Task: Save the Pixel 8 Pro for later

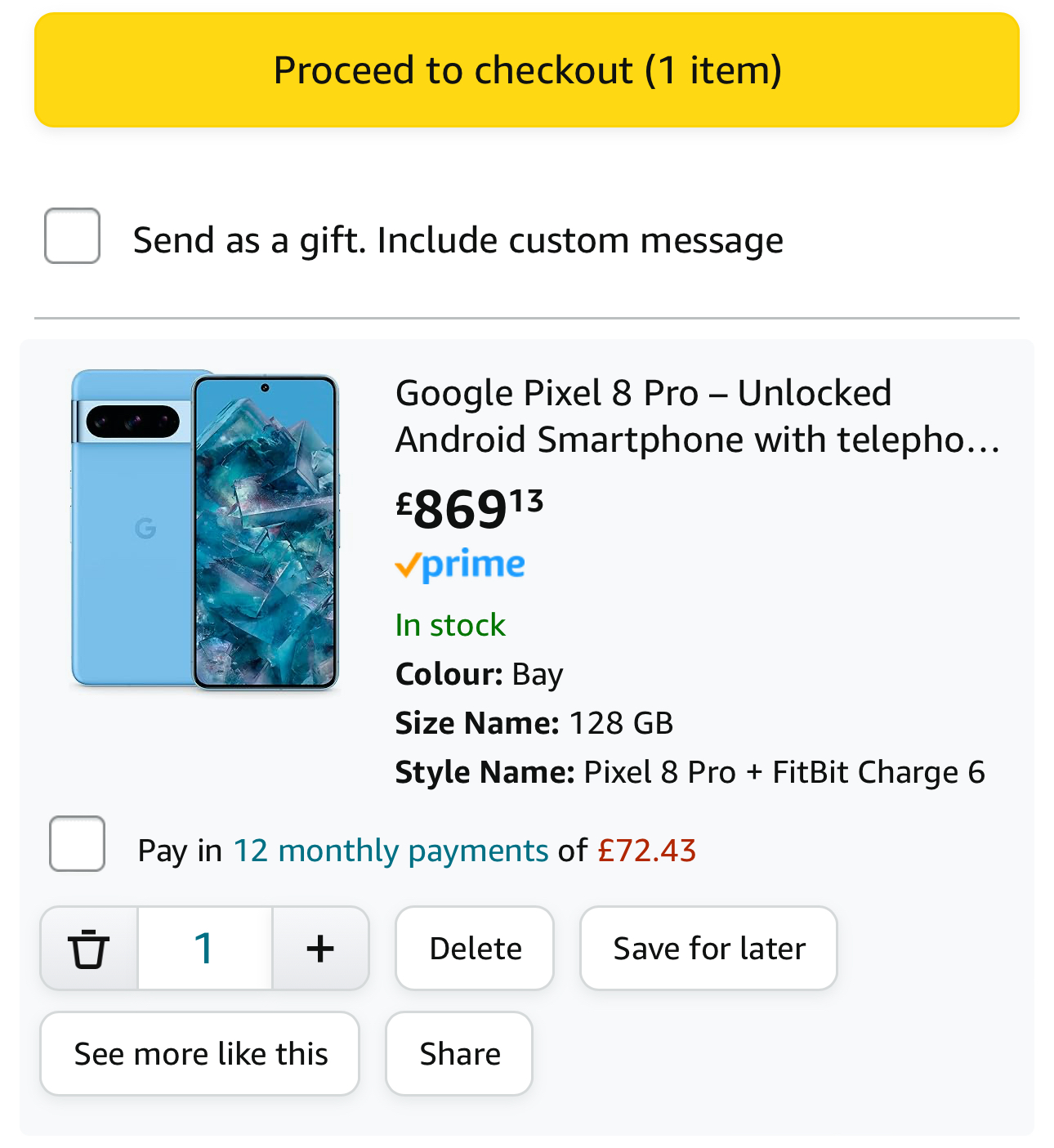Action: (x=708, y=949)
